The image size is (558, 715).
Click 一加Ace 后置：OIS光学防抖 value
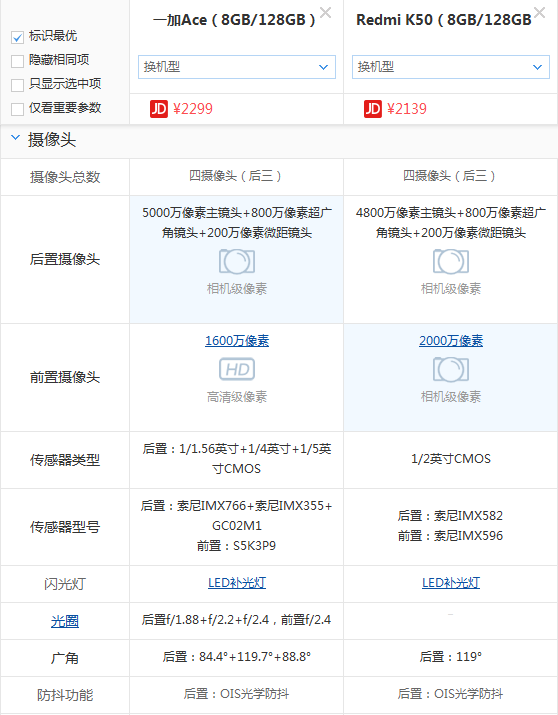pos(237,694)
